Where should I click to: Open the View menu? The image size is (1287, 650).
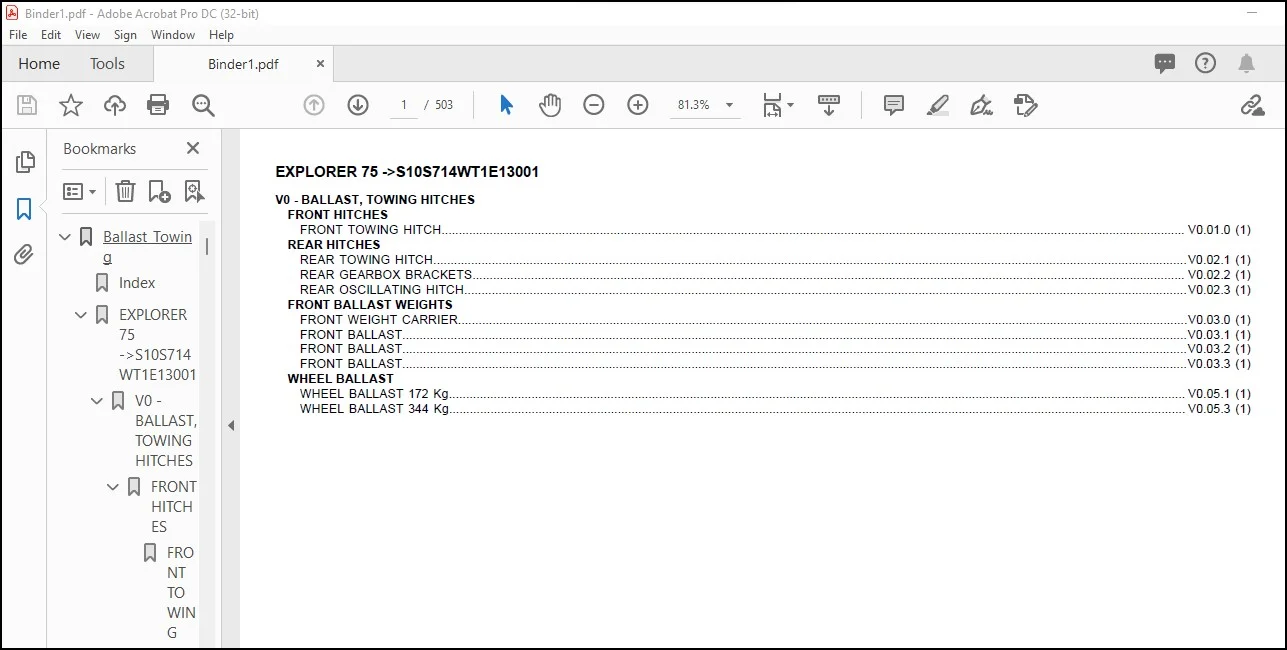point(88,34)
